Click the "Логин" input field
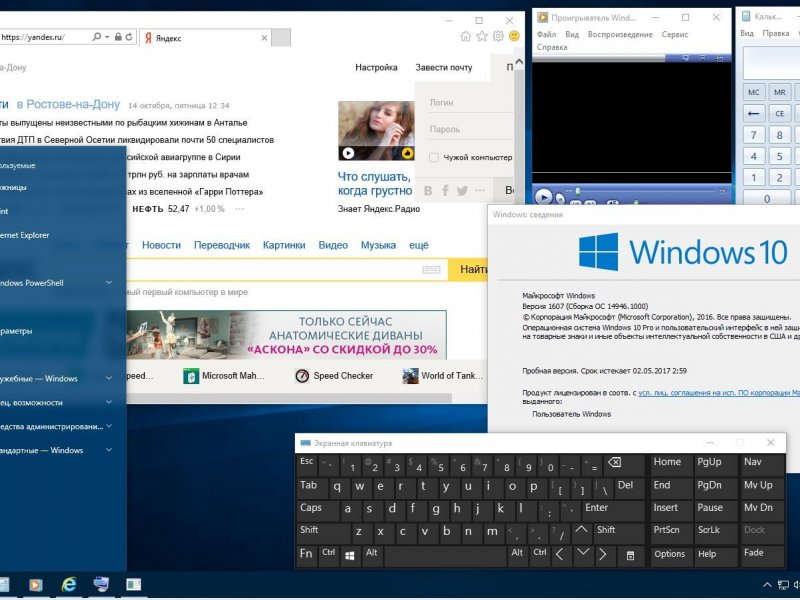The image size is (800, 600). pyautogui.click(x=470, y=103)
